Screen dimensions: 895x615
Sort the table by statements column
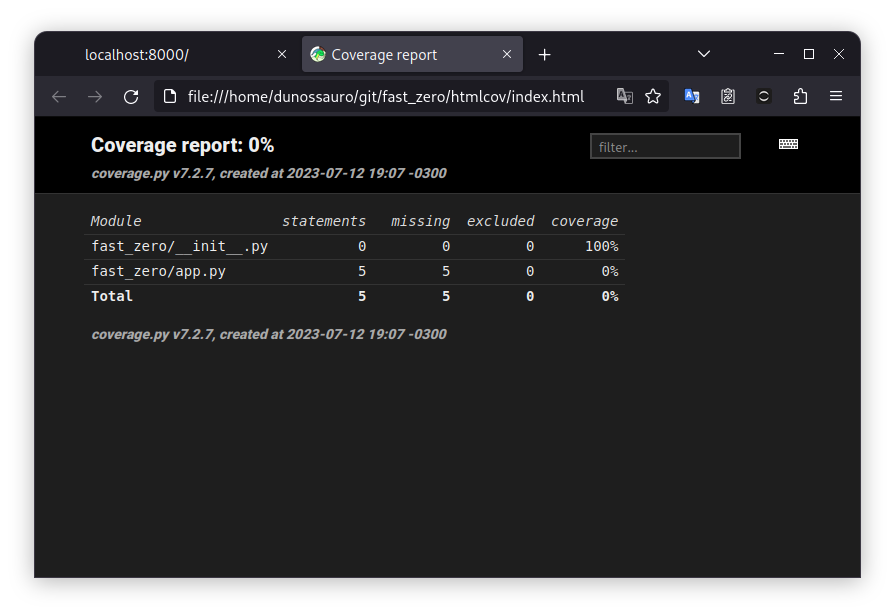(324, 221)
